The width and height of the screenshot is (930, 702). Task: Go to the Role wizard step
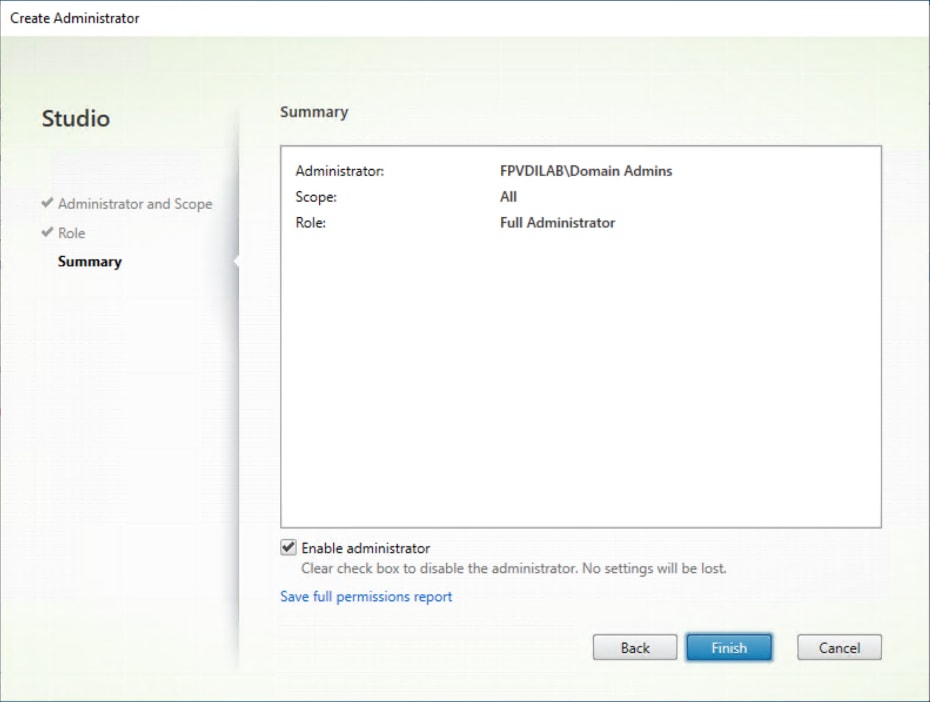coord(72,233)
